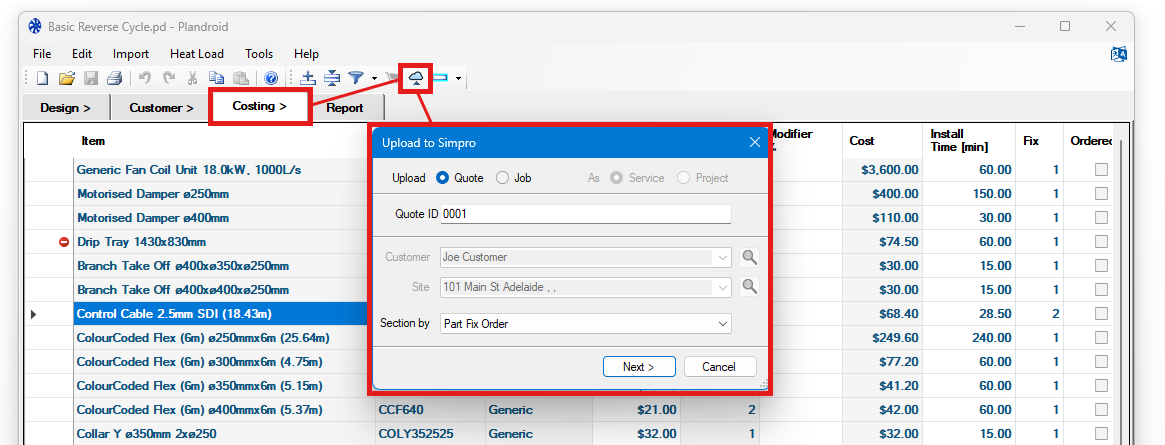Image resolution: width=1165 pixels, height=445 pixels.
Task: Click the Paste clipboard icon
Action: [240, 77]
